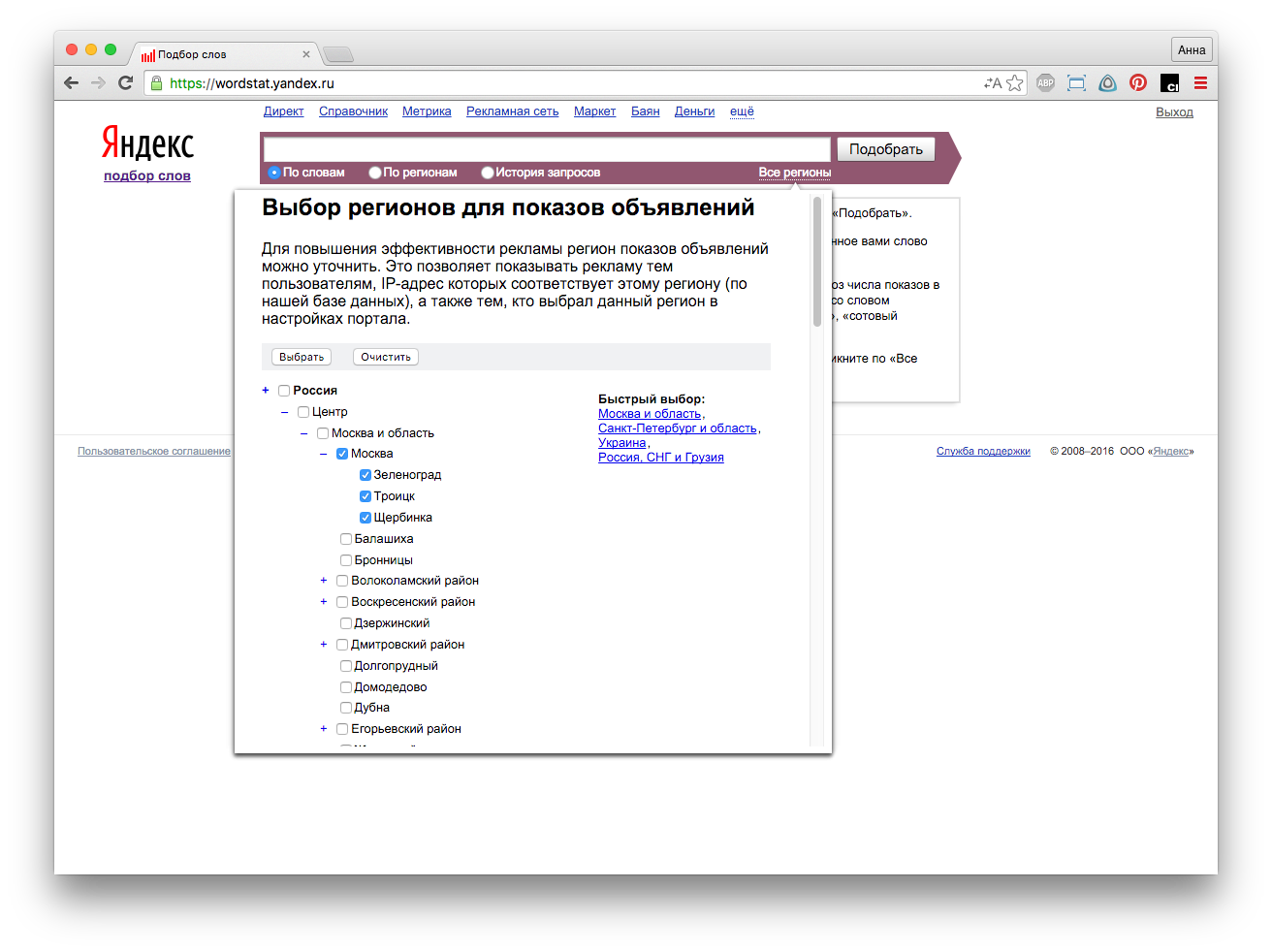Click the region list scrollbar thumb
Image resolution: width=1272 pixels, height=952 pixels.
coord(817,262)
